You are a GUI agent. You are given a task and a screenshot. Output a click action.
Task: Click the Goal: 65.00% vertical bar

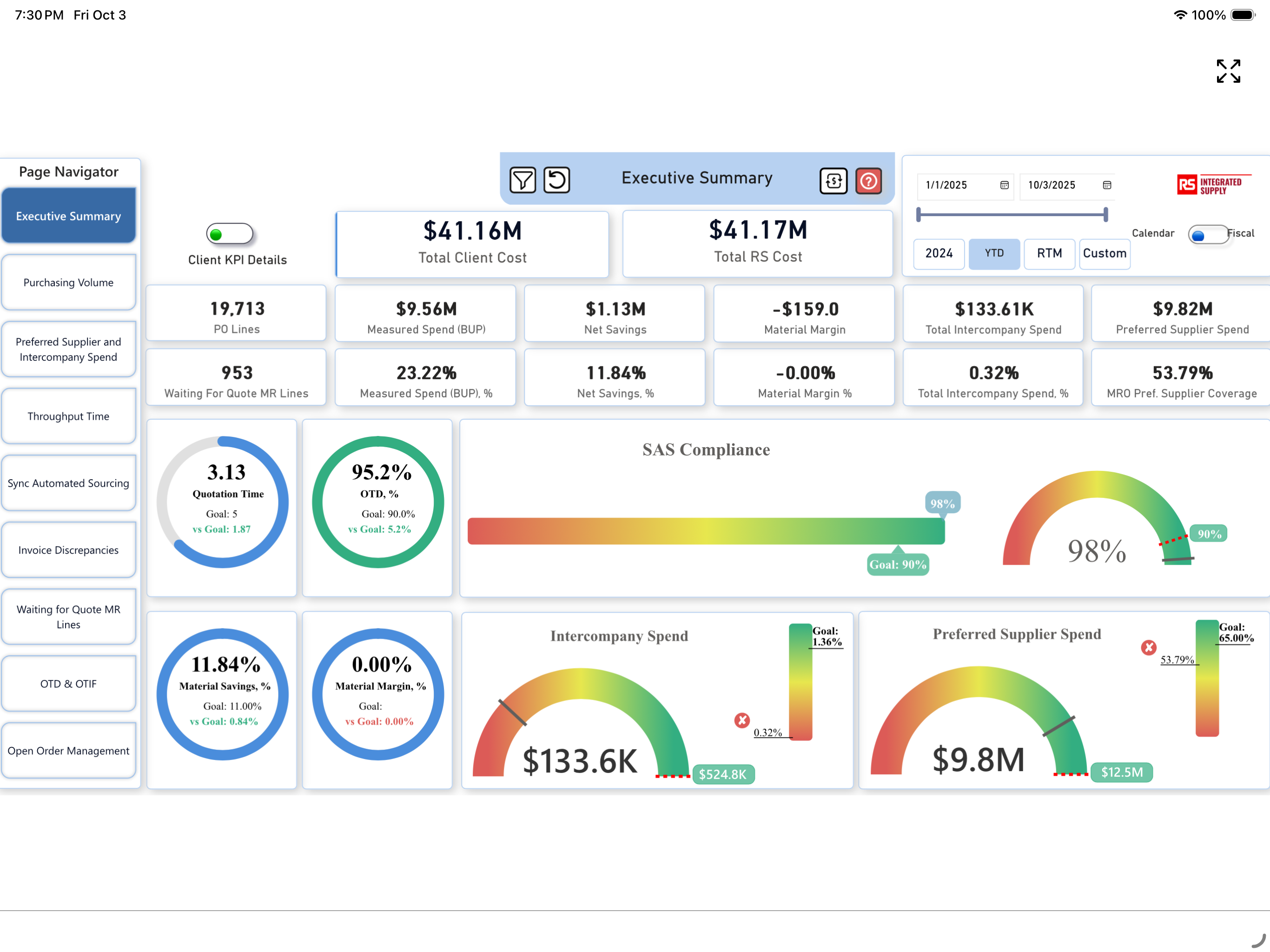tap(1206, 678)
